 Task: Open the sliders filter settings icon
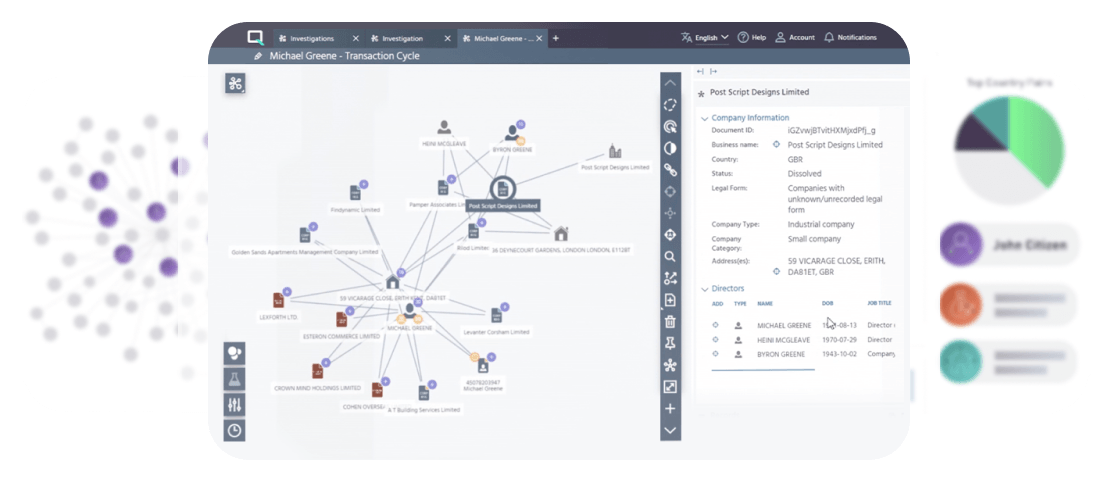tap(234, 405)
